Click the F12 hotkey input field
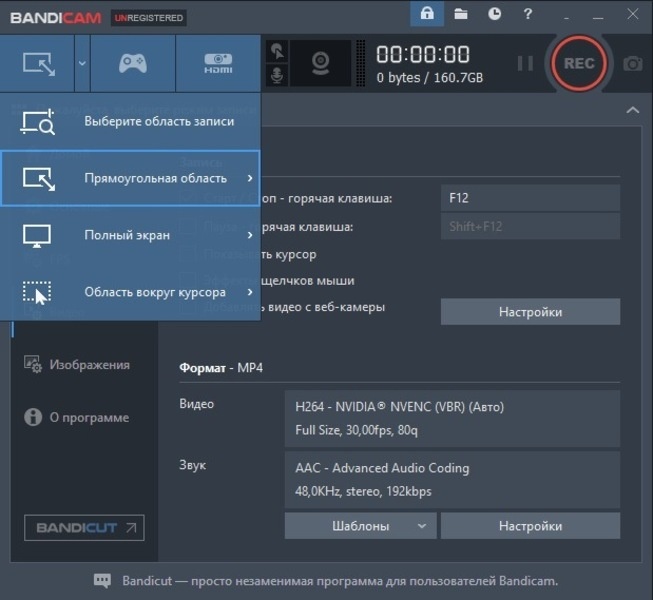The height and width of the screenshot is (600, 653). [530, 198]
